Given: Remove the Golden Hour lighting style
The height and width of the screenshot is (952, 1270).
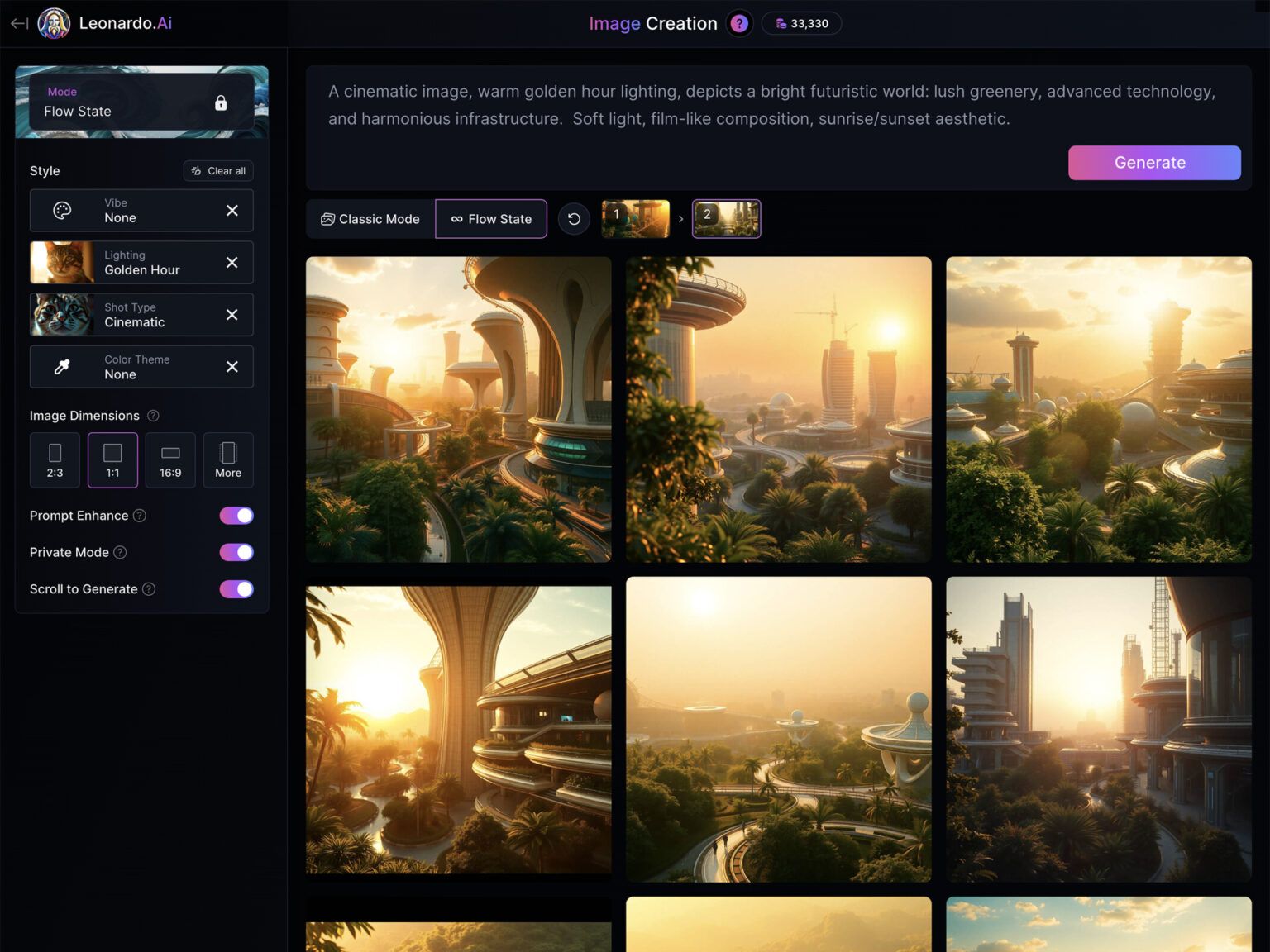Looking at the screenshot, I should [x=232, y=263].
